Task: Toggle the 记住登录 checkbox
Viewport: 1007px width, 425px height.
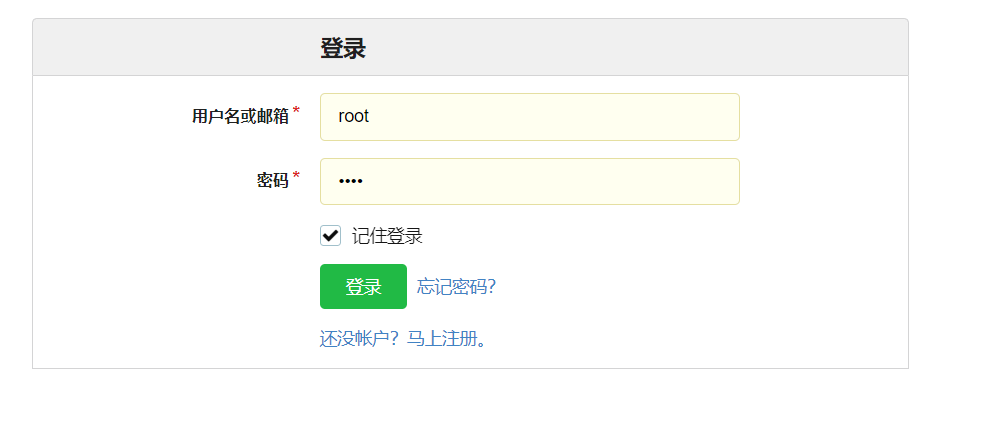Action: click(x=330, y=236)
